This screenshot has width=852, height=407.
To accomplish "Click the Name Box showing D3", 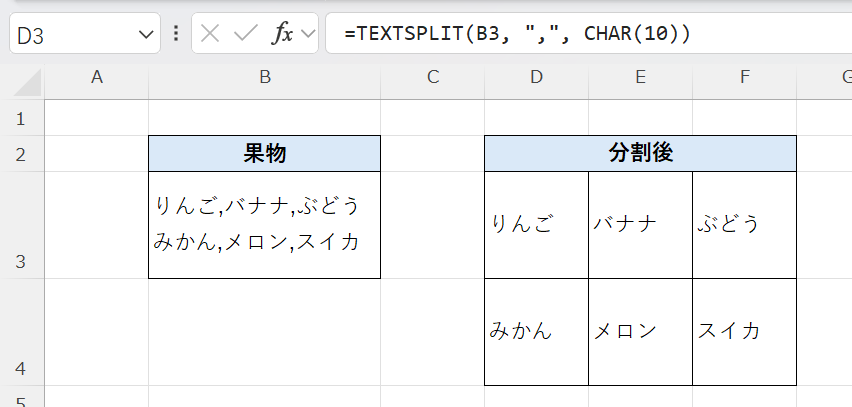I will pos(70,34).
